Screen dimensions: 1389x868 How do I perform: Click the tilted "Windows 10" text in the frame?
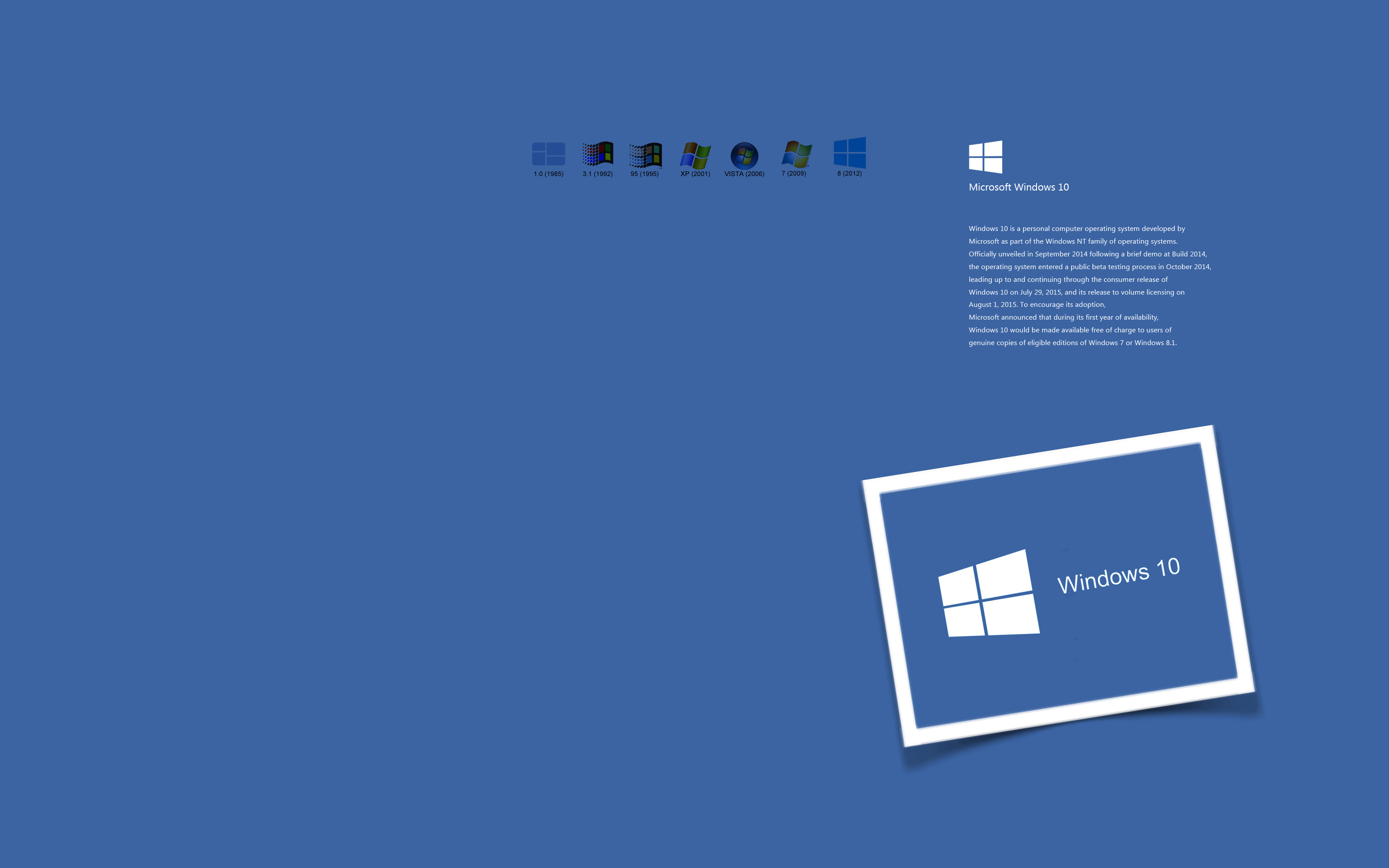click(x=1118, y=575)
